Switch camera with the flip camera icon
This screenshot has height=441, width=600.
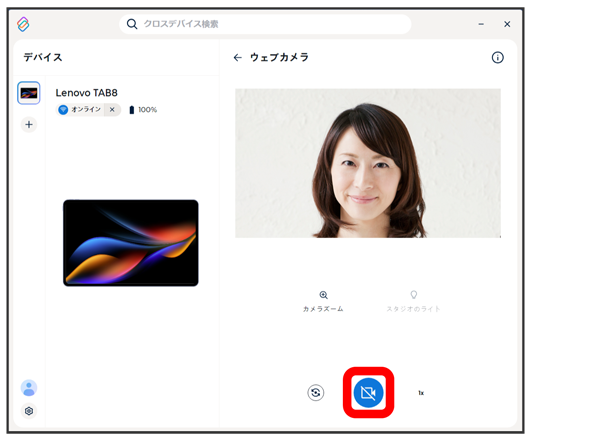[316, 393]
